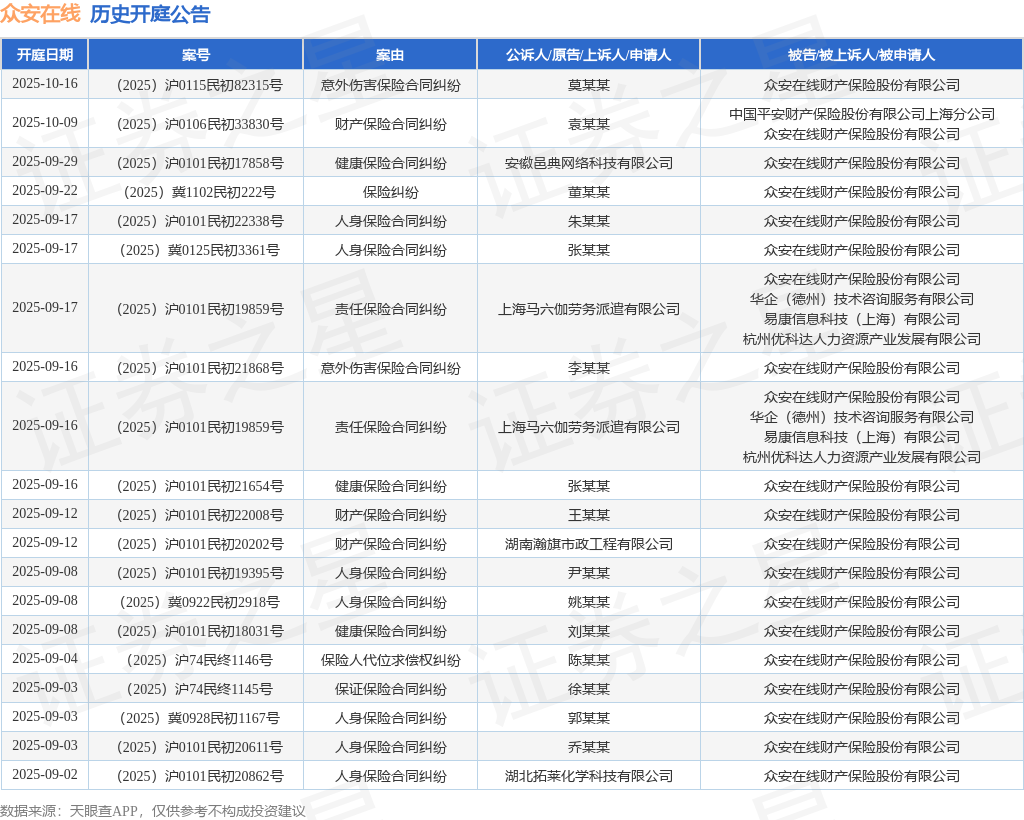Click the 开庭日期 column header
This screenshot has height=820, width=1024.
(x=44, y=55)
